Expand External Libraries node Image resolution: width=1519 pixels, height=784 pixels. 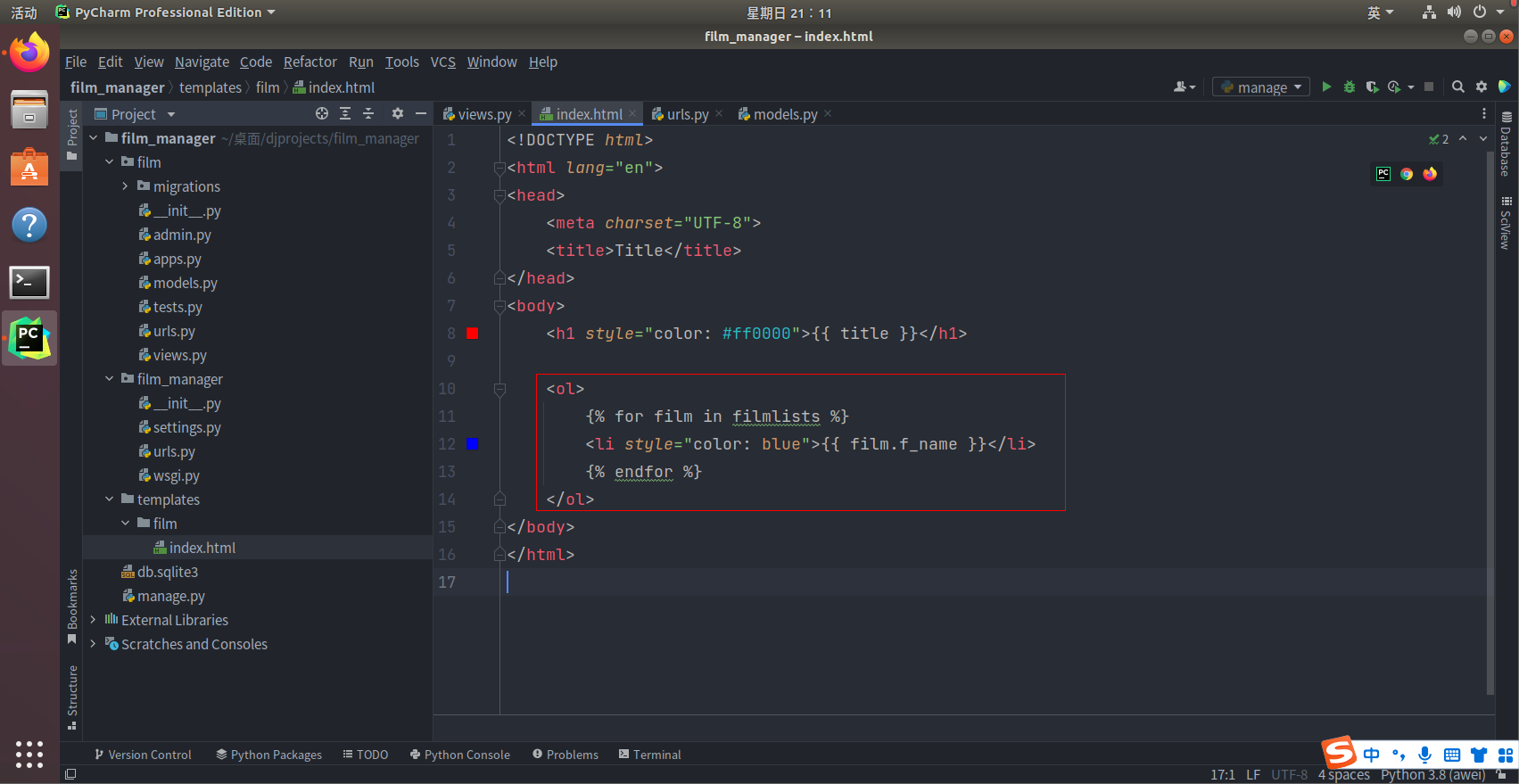tap(93, 619)
